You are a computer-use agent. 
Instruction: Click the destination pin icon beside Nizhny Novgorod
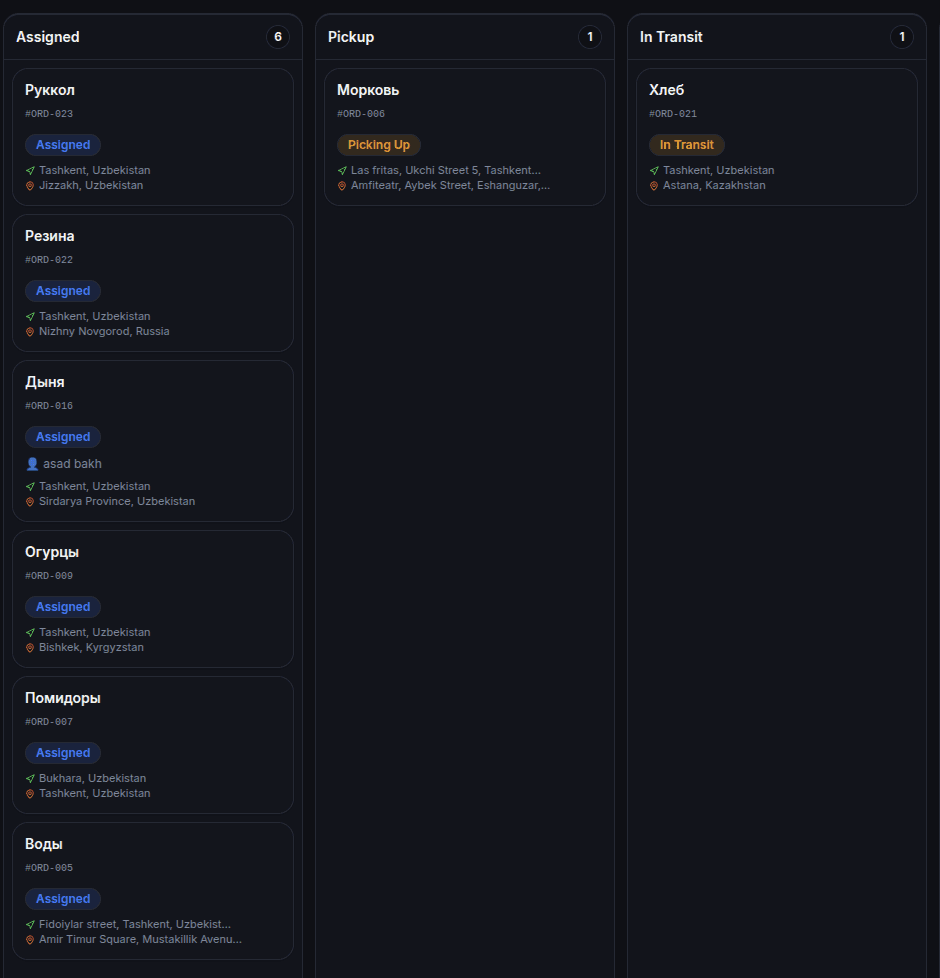30,332
